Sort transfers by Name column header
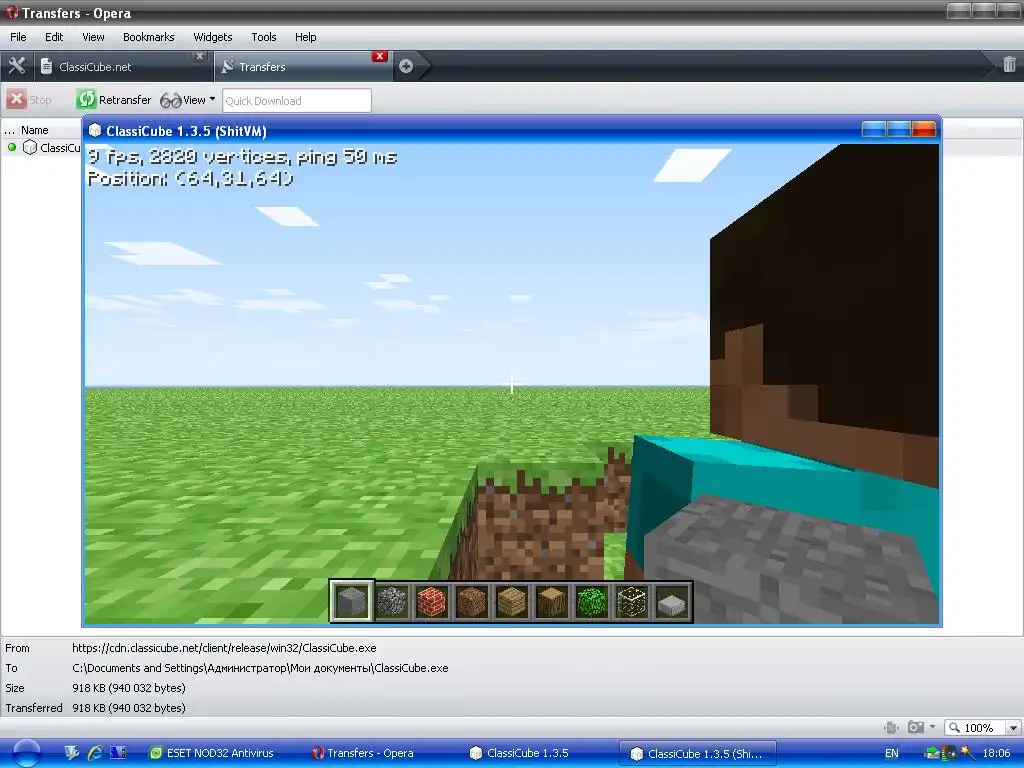The height and width of the screenshot is (768, 1024). 34,130
